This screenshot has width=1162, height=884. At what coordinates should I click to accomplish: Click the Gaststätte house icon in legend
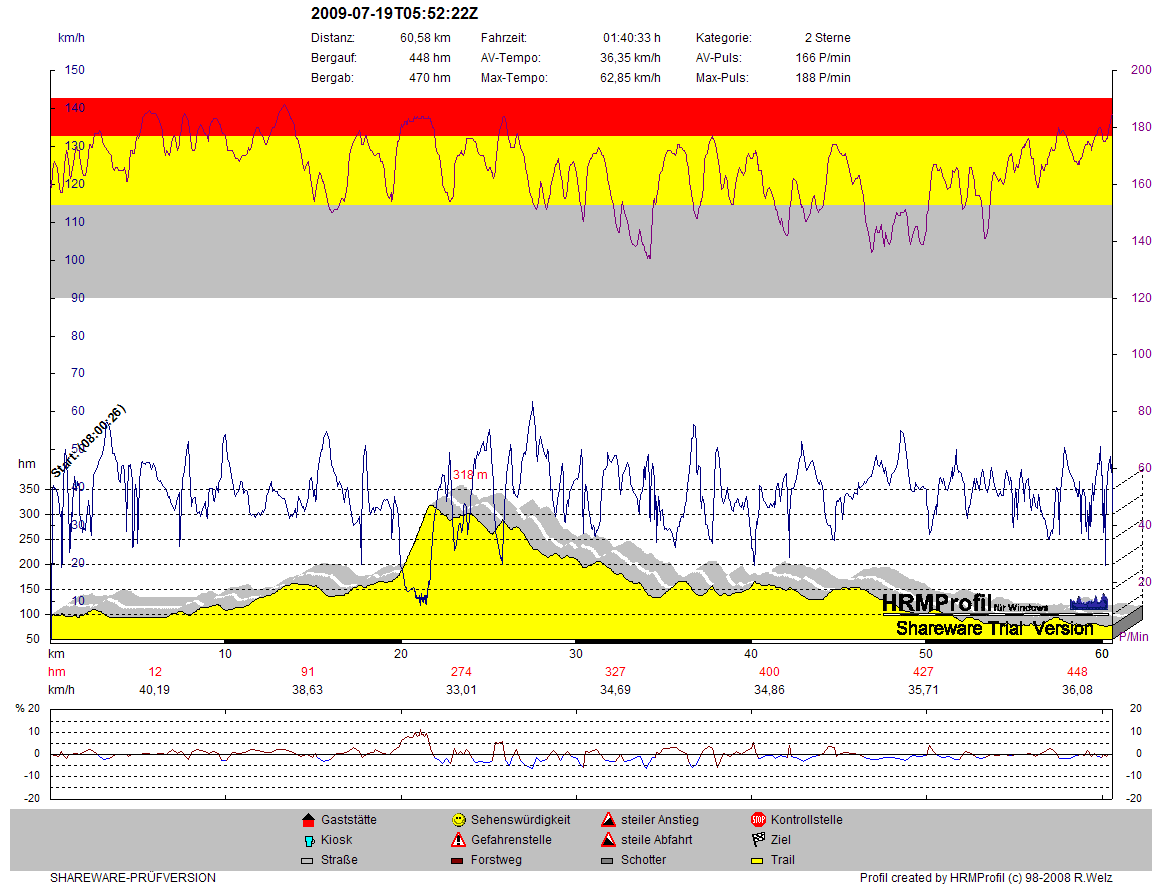click(308, 820)
